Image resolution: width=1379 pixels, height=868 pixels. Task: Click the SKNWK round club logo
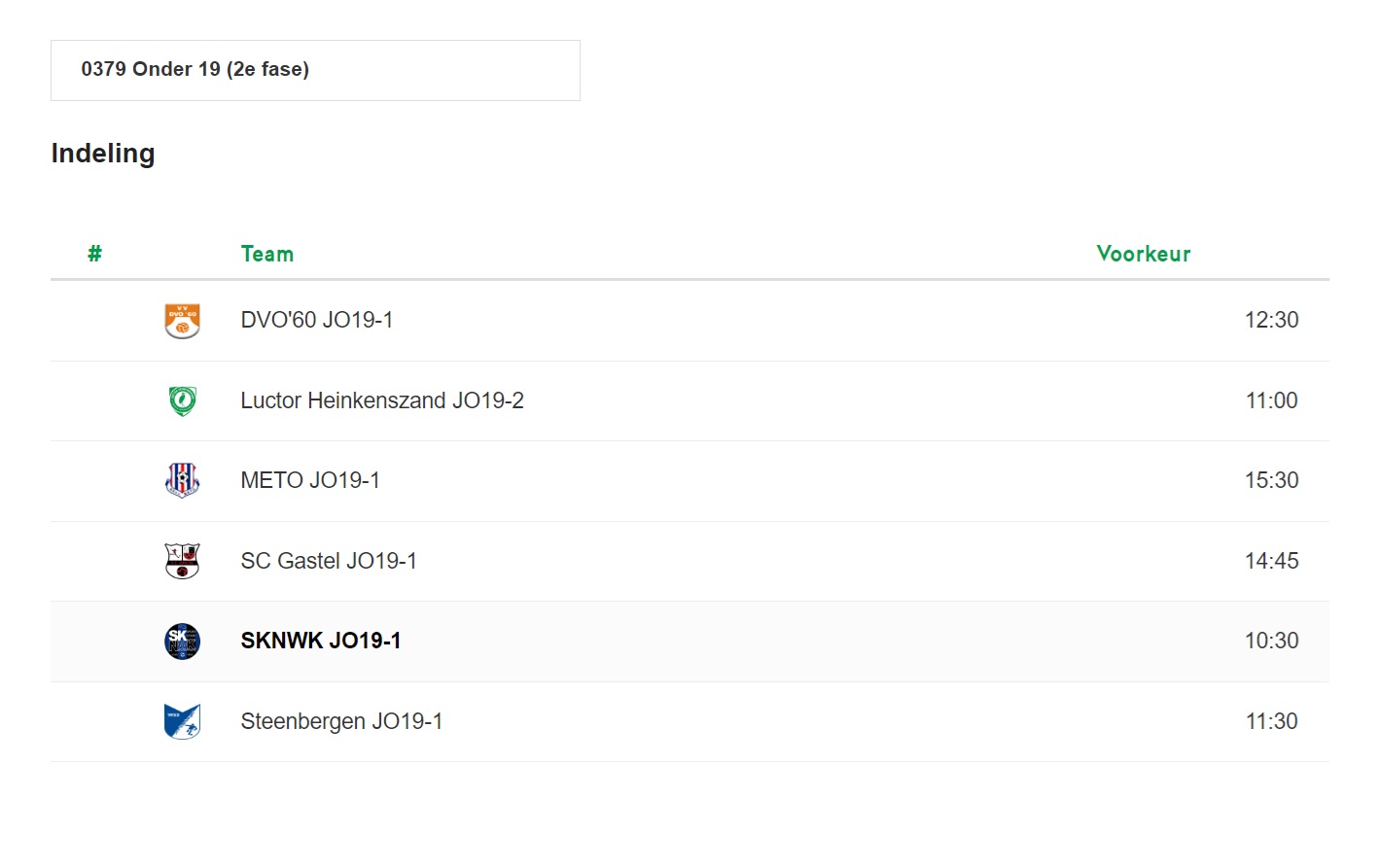tap(182, 642)
